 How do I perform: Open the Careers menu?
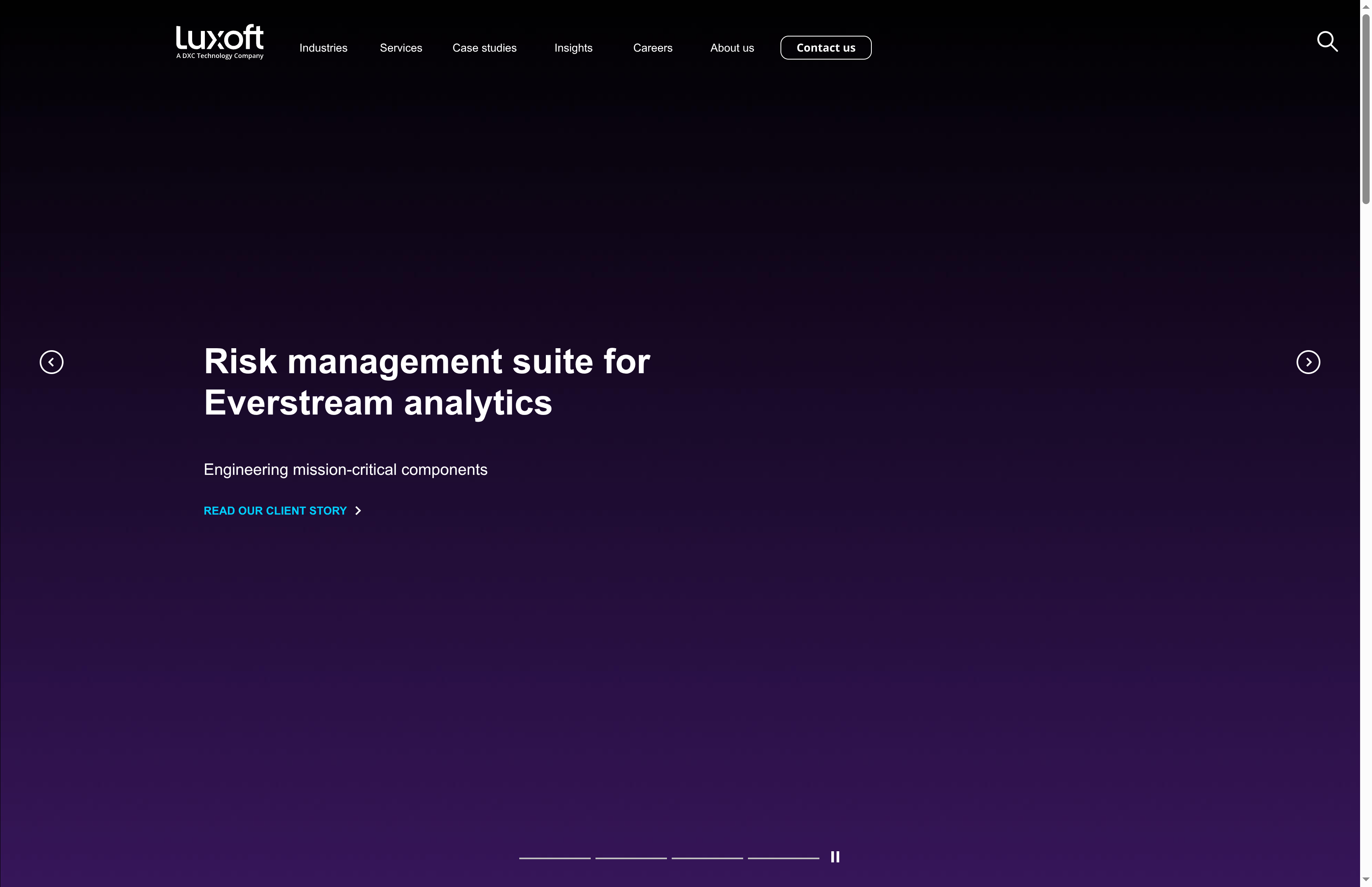click(652, 48)
